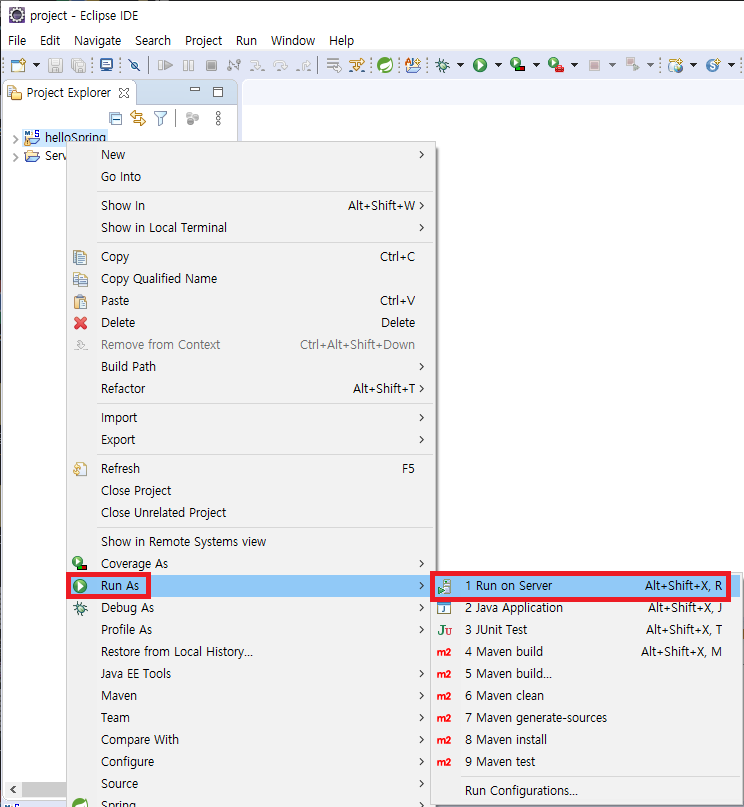Image resolution: width=744 pixels, height=807 pixels.
Task: Open the Window menu
Action: click(x=293, y=41)
